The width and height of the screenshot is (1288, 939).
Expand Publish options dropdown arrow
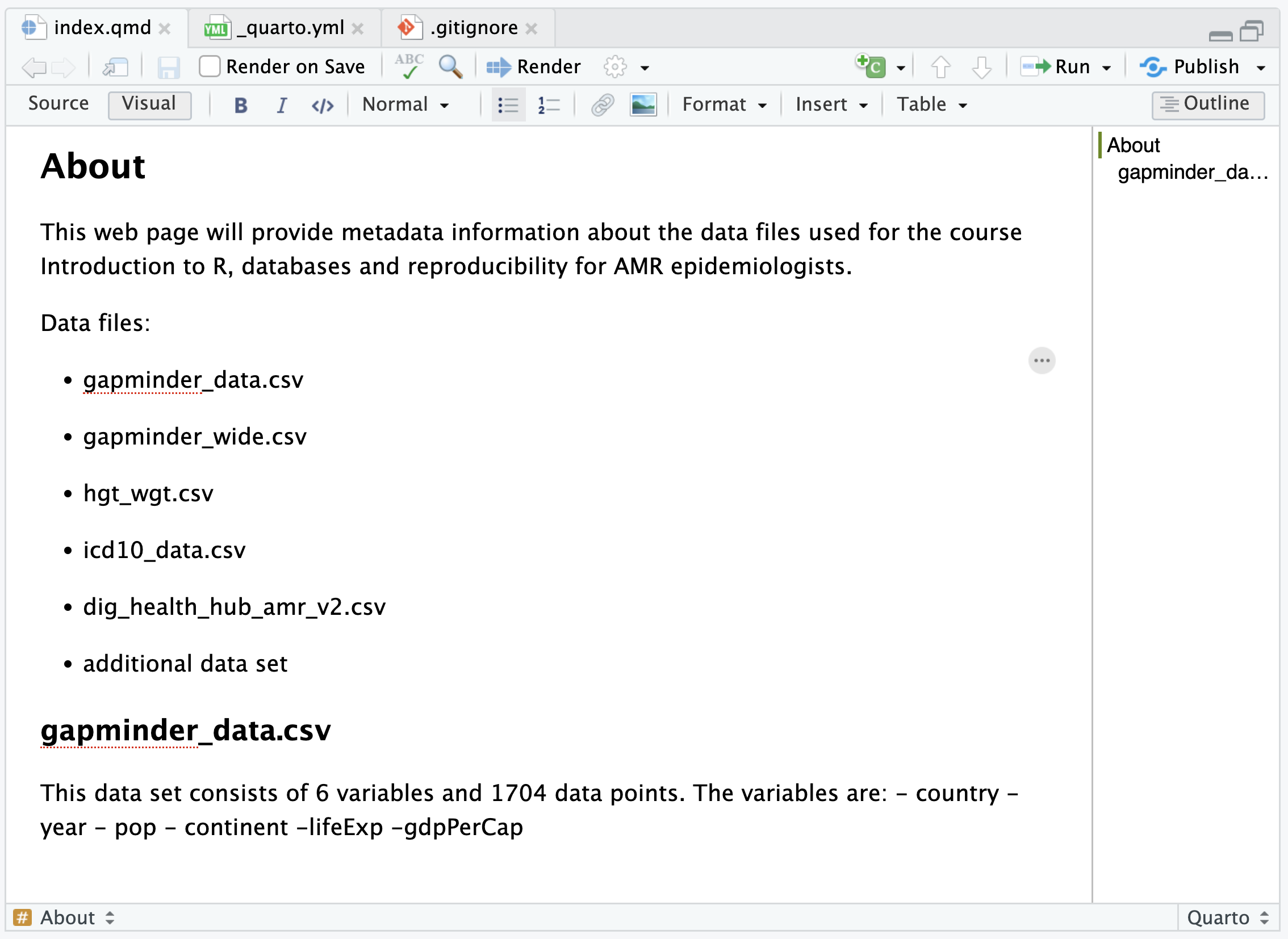pos(1261,68)
